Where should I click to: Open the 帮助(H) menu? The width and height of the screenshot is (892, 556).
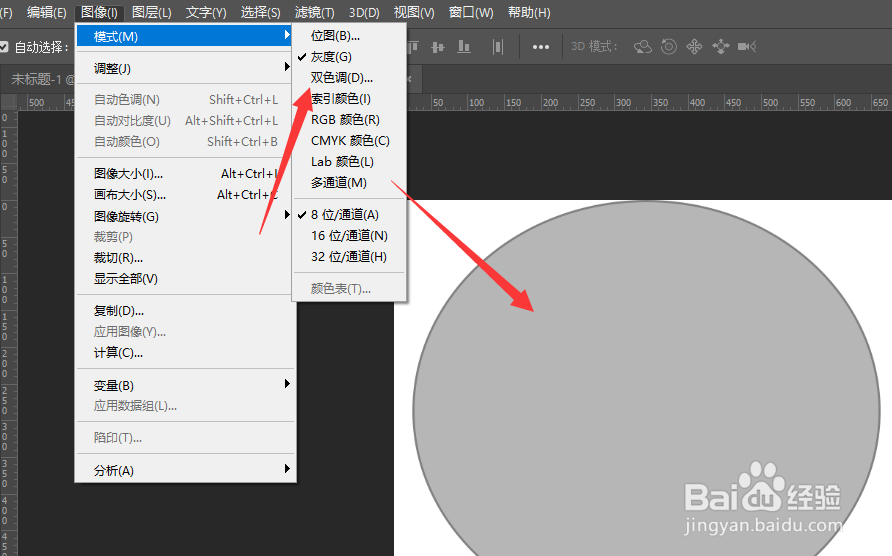click(529, 13)
